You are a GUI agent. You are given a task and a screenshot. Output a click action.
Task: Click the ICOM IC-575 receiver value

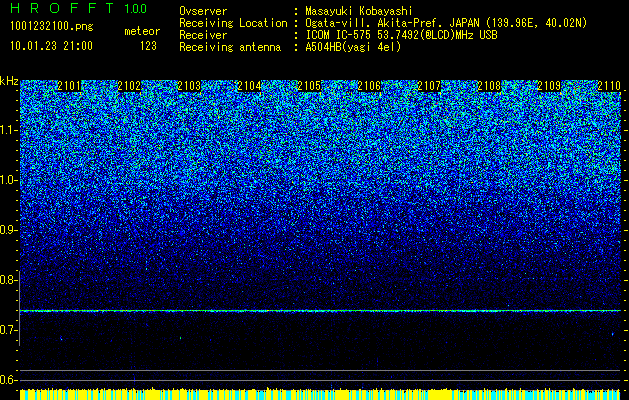[401, 35]
